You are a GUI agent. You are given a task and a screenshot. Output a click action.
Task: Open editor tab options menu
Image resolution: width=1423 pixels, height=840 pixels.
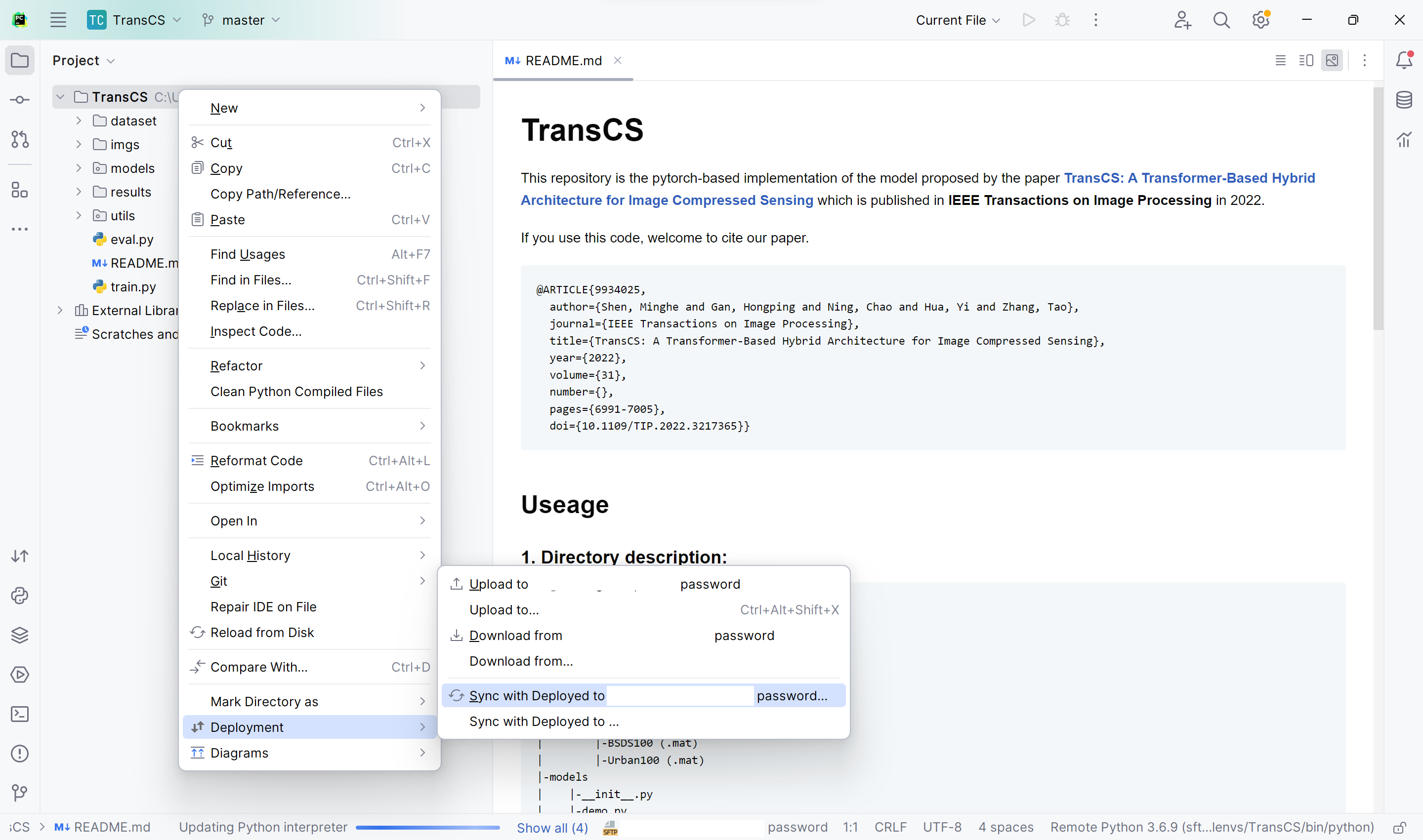click(1365, 60)
